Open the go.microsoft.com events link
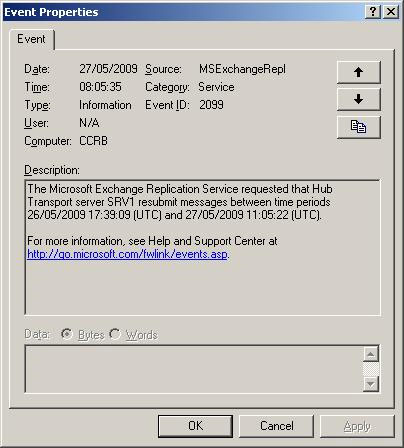Viewport: 404px width, 448px height. click(x=127, y=254)
